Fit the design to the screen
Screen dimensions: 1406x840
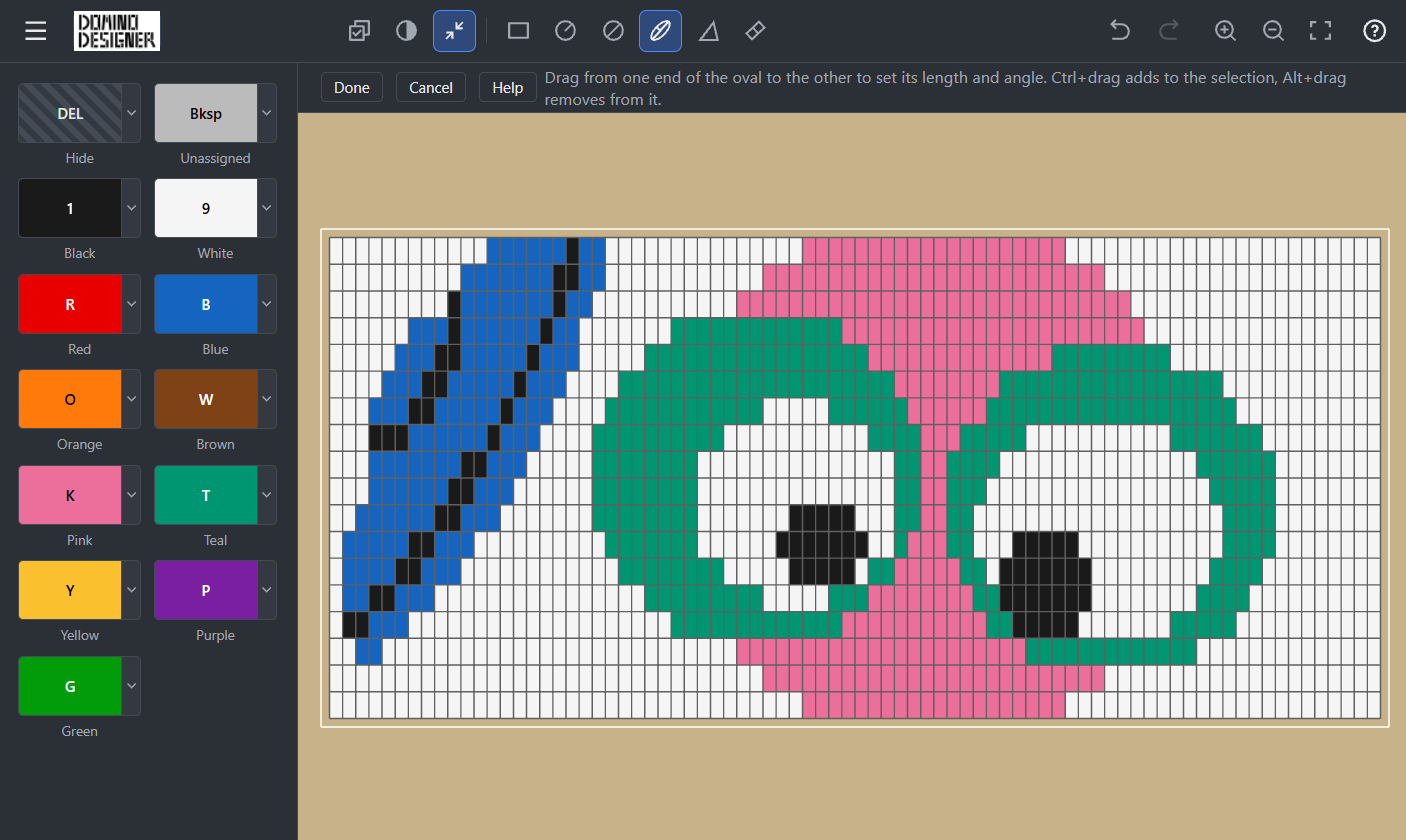coord(1321,31)
